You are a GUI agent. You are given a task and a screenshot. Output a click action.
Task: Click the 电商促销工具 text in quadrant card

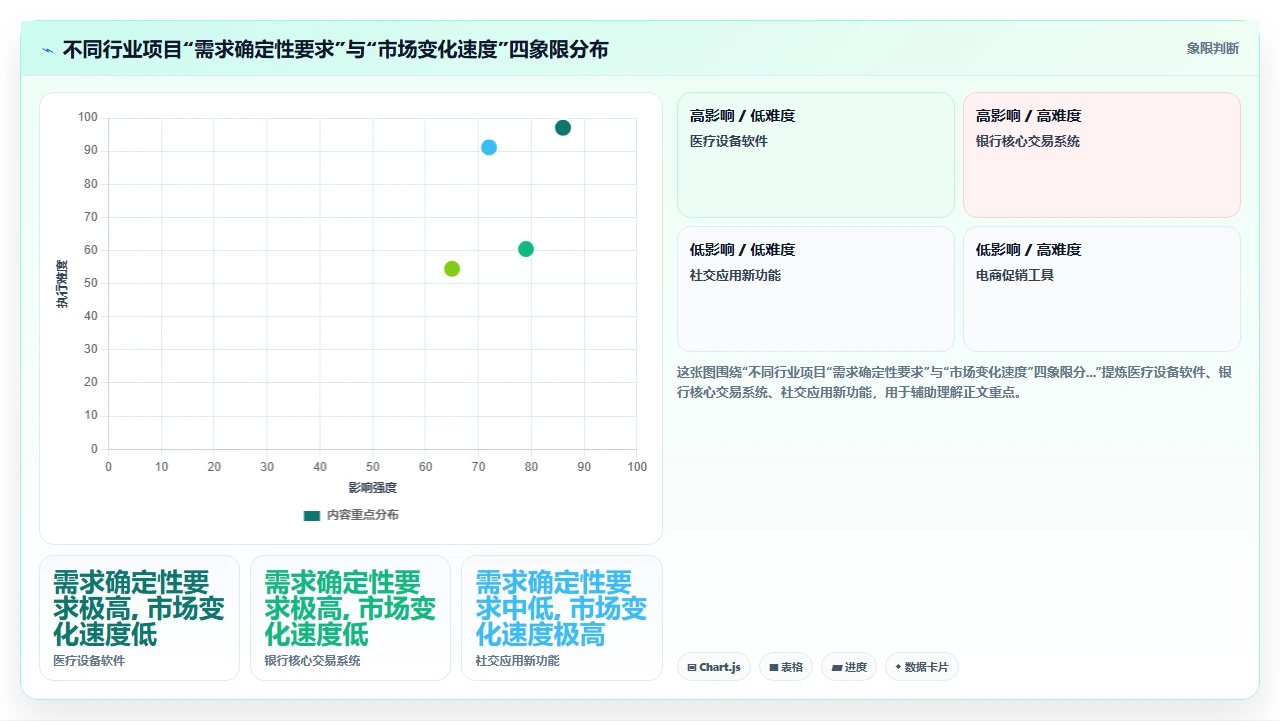1015,275
